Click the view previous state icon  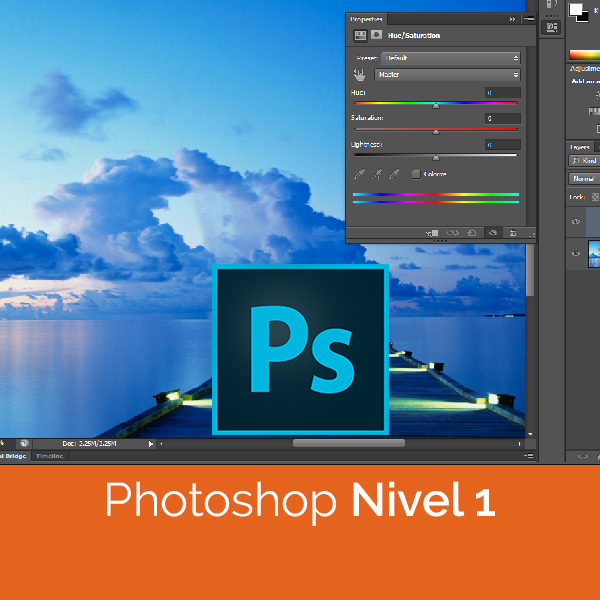453,233
